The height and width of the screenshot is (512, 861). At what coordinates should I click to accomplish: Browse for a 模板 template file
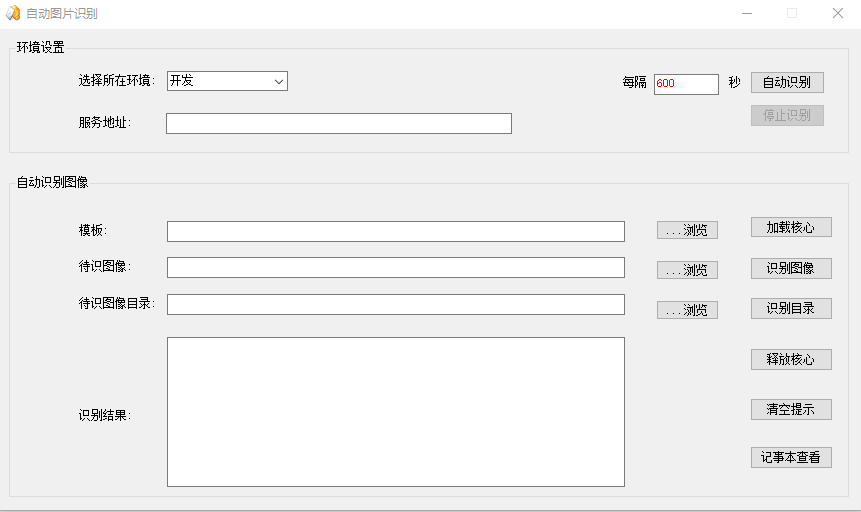click(687, 230)
